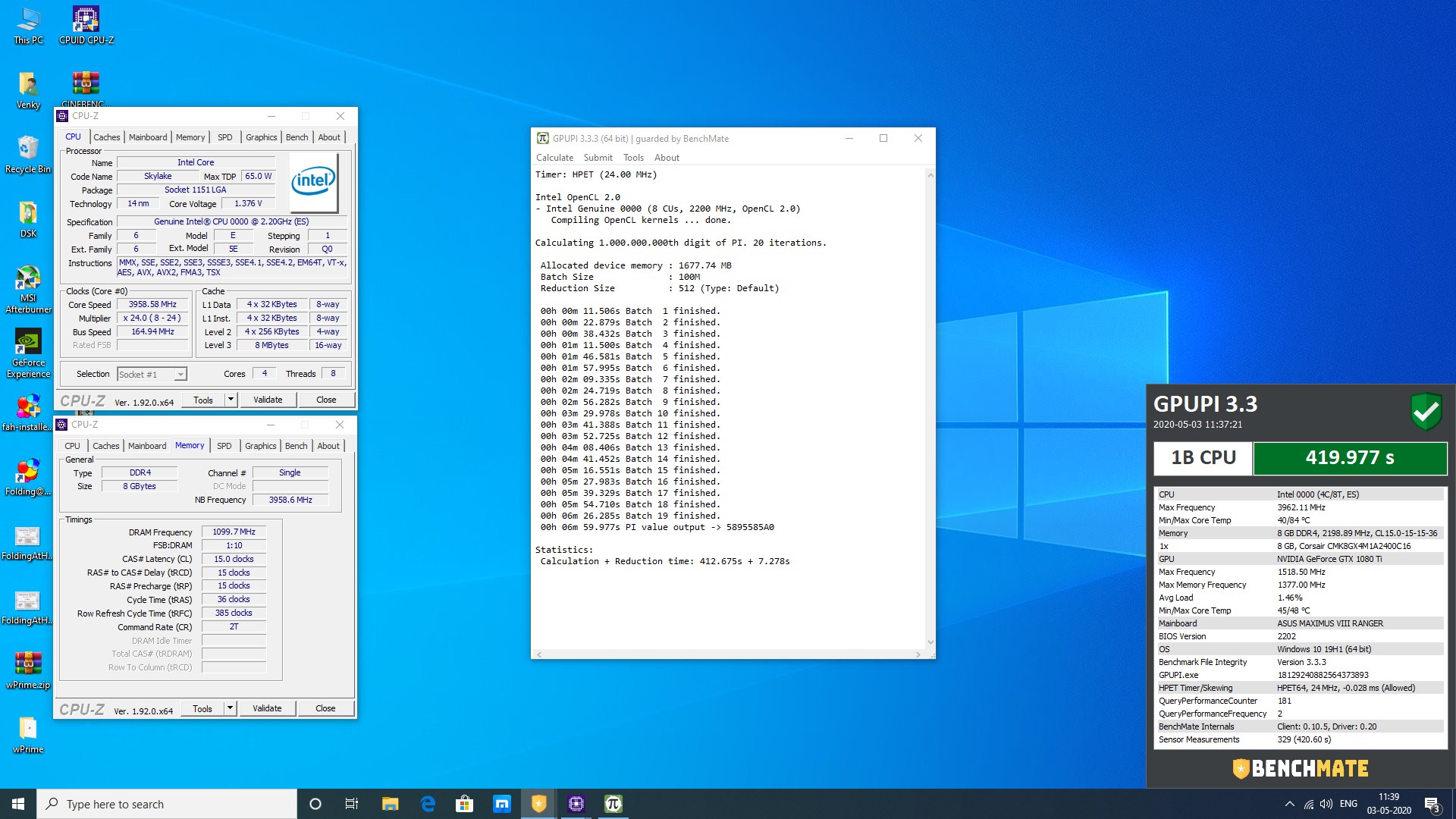Click Close button in bottom CPU-Z

click(325, 708)
